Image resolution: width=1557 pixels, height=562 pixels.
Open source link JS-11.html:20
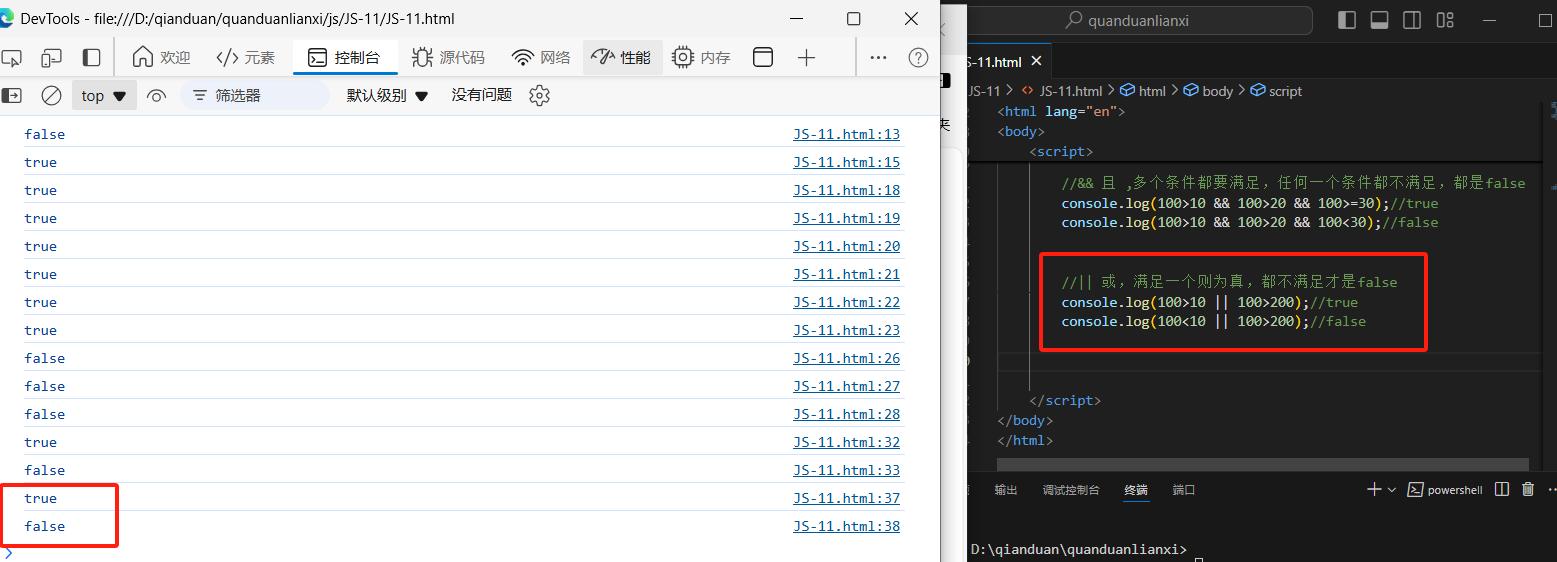(846, 246)
